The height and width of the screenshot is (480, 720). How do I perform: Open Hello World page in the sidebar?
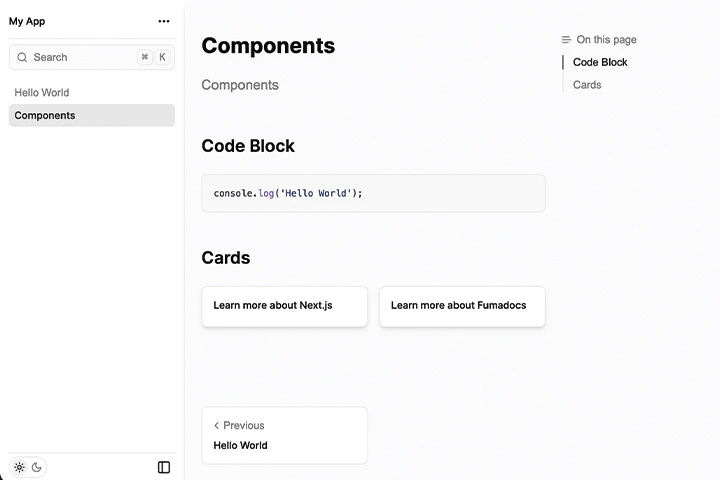pyautogui.click(x=42, y=92)
